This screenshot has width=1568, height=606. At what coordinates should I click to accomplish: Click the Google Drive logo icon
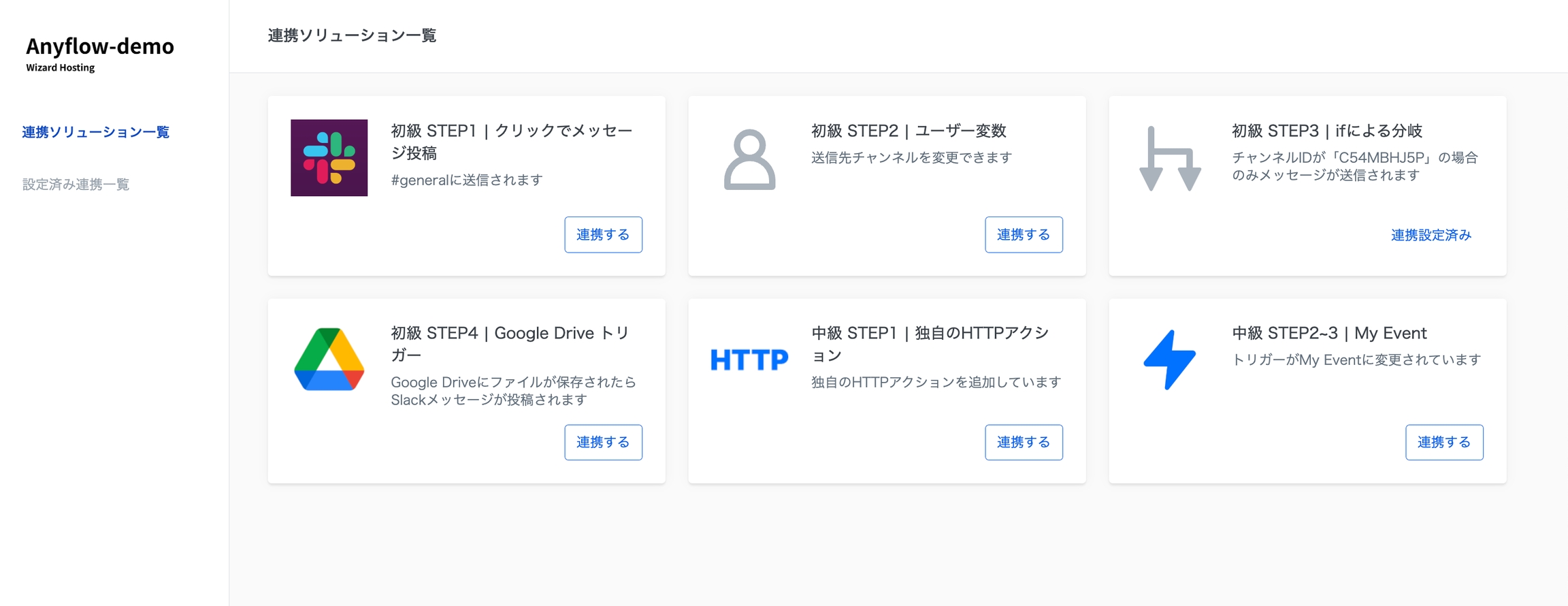pyautogui.click(x=329, y=360)
